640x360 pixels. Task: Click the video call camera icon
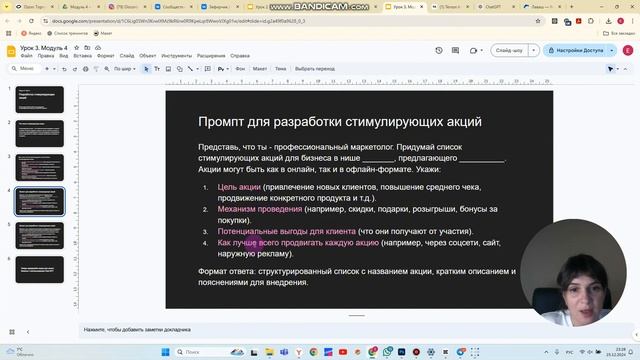point(473,50)
